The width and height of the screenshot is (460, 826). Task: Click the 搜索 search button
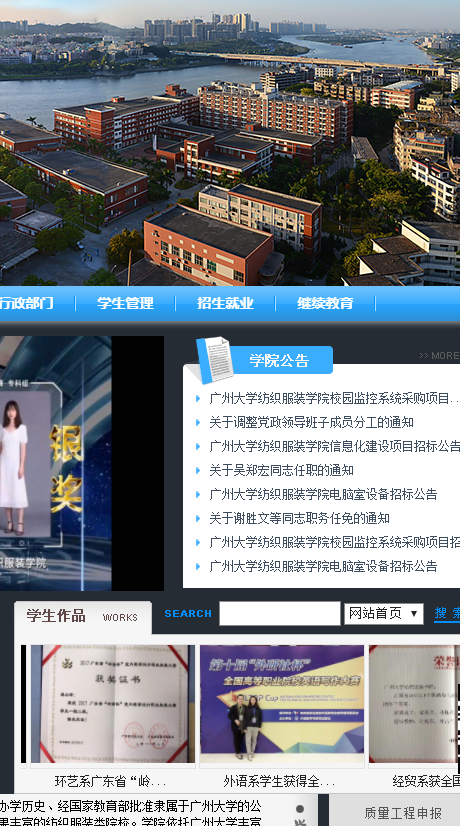coord(447,613)
